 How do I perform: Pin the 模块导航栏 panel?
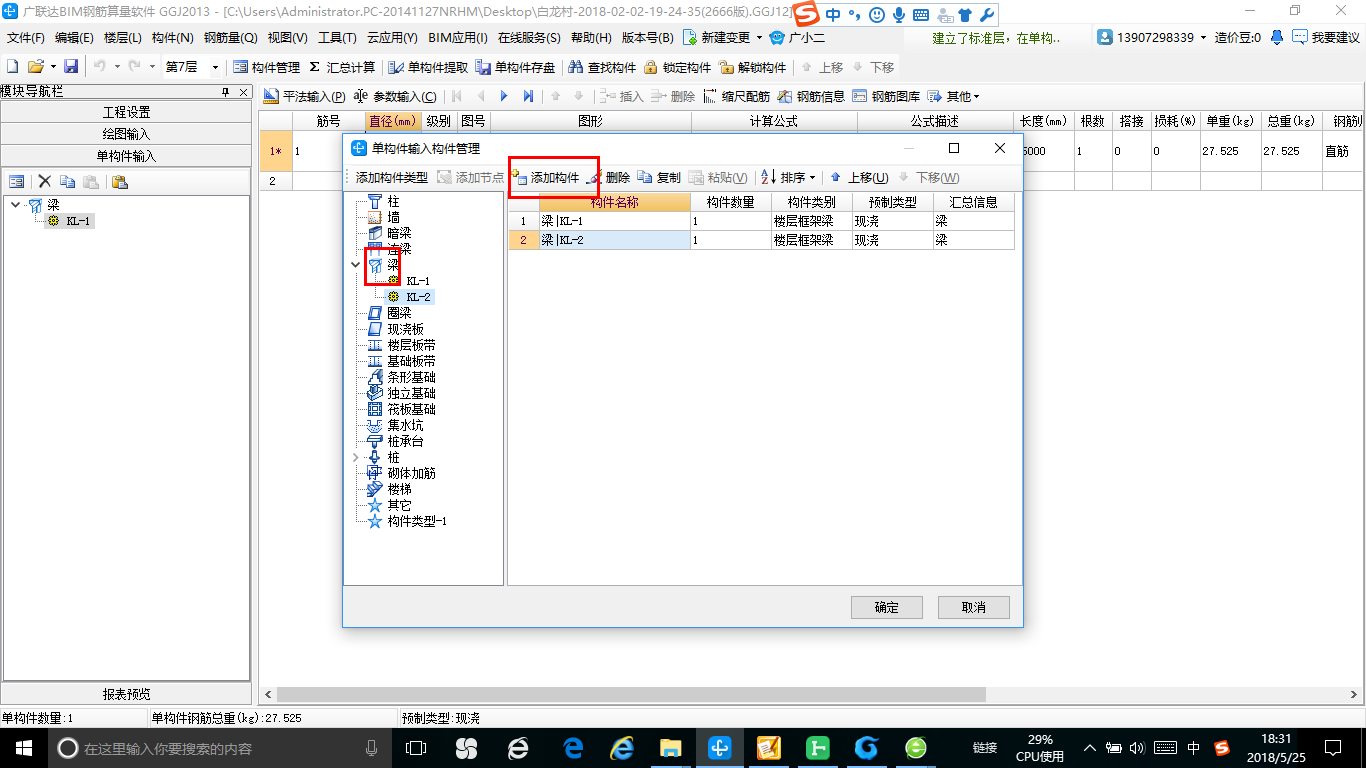[226, 92]
